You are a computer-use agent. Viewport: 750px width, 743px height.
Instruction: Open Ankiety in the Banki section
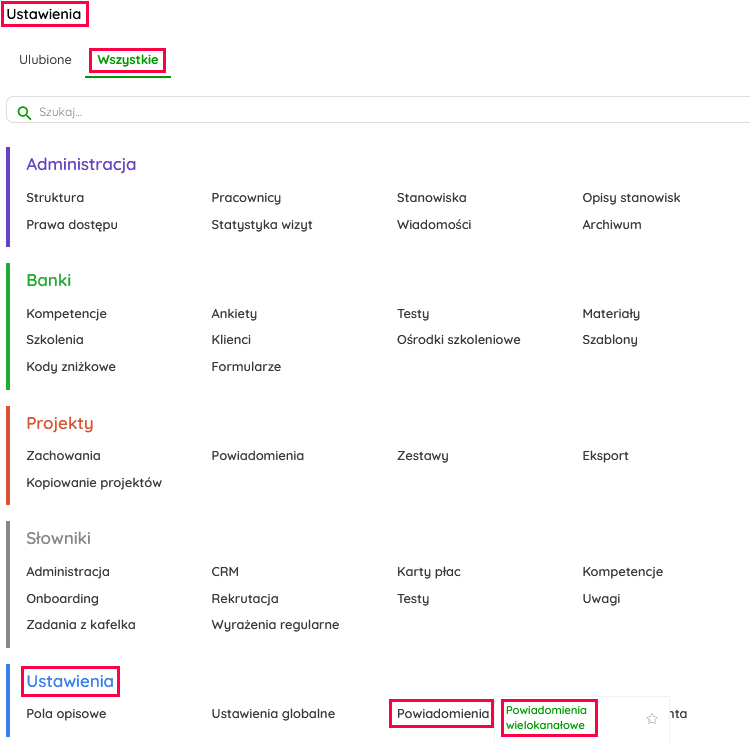234,314
